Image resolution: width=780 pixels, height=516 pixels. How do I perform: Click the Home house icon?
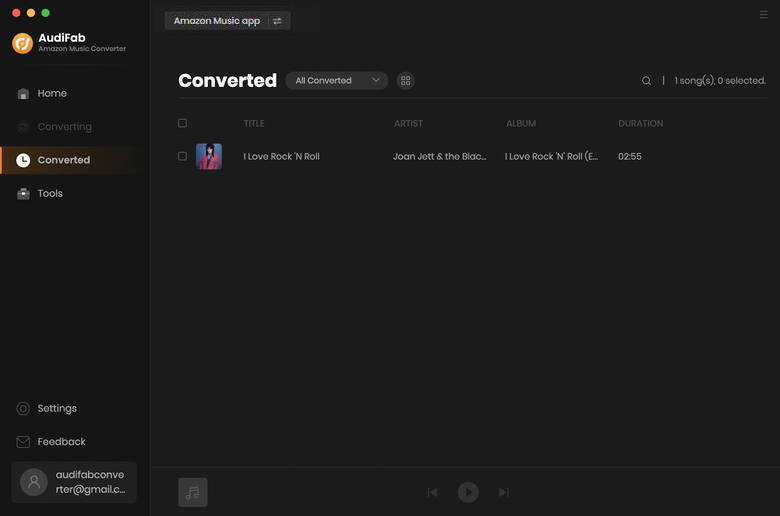pyautogui.click(x=23, y=94)
